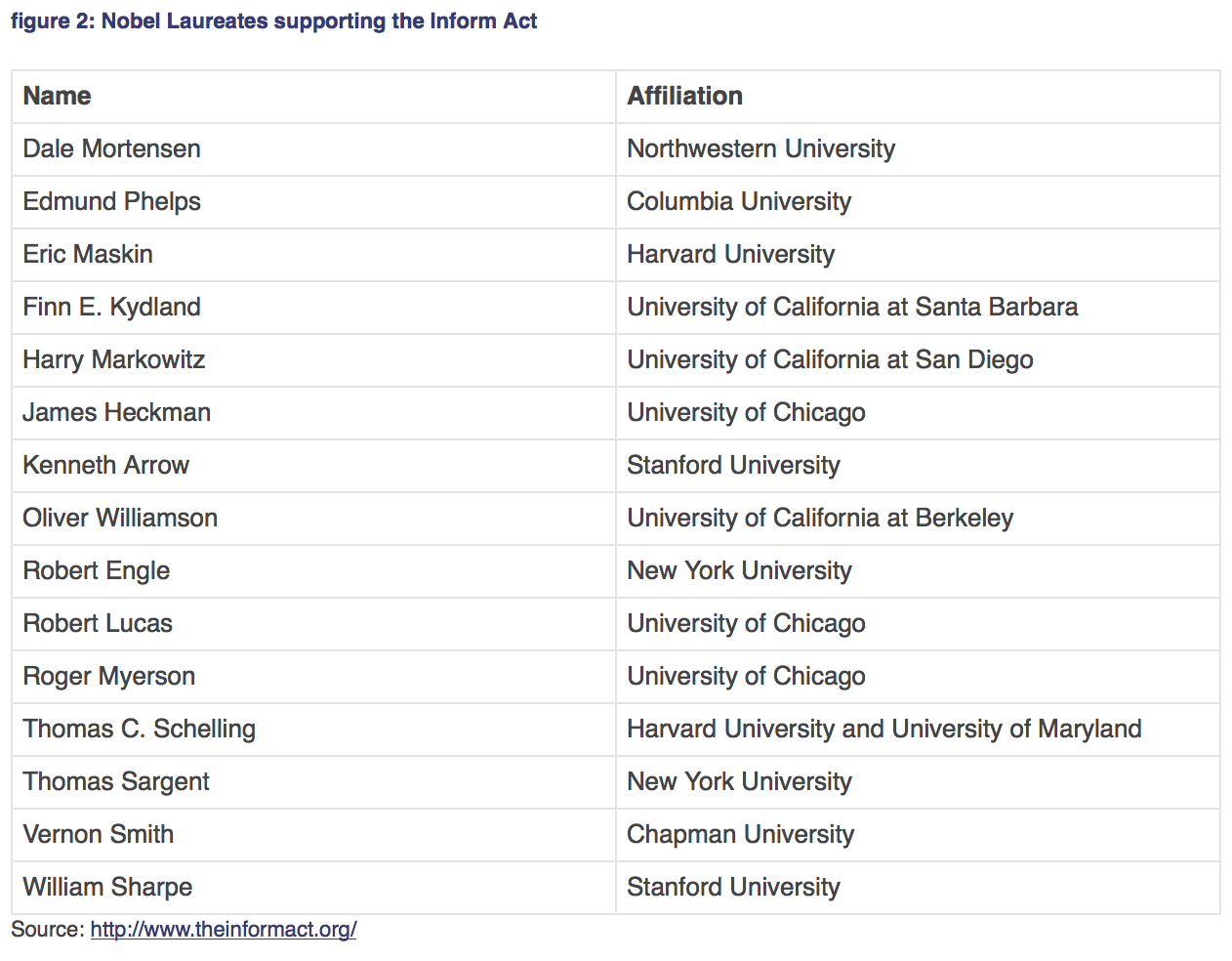Click the figure 2 caption title

pyautogui.click(x=273, y=21)
